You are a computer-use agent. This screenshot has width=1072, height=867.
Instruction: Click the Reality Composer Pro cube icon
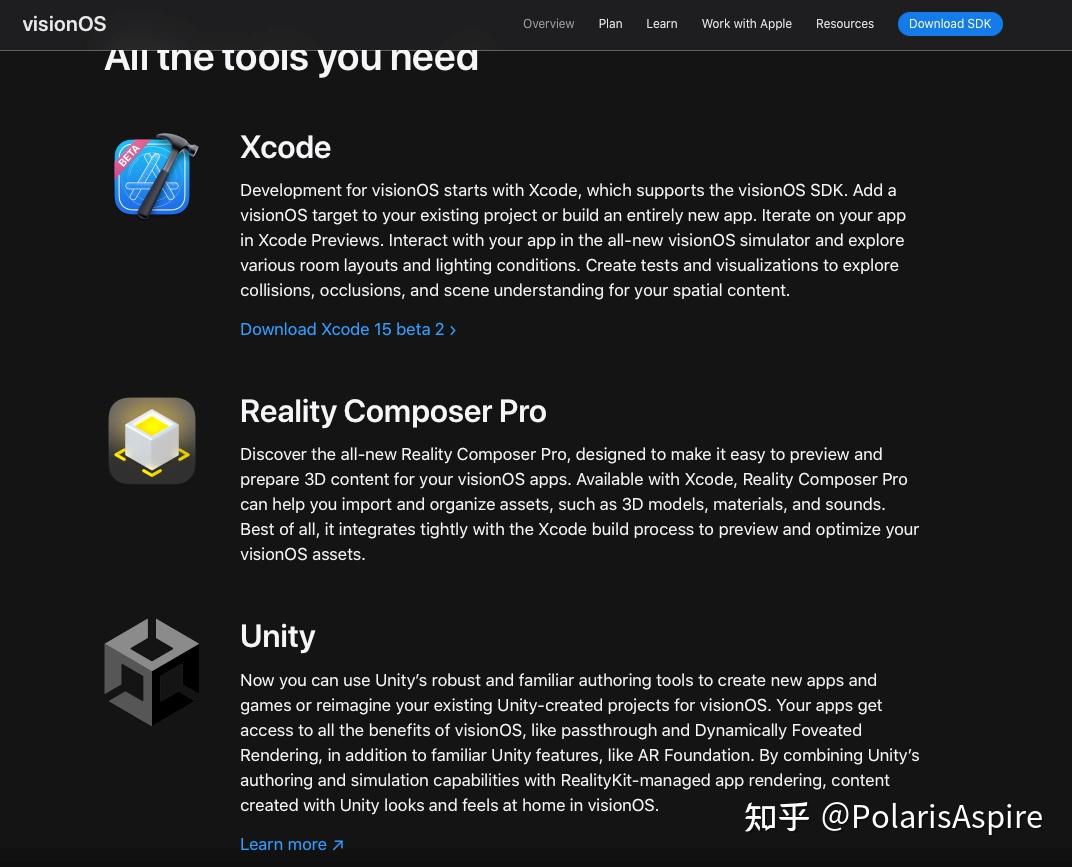coord(152,441)
